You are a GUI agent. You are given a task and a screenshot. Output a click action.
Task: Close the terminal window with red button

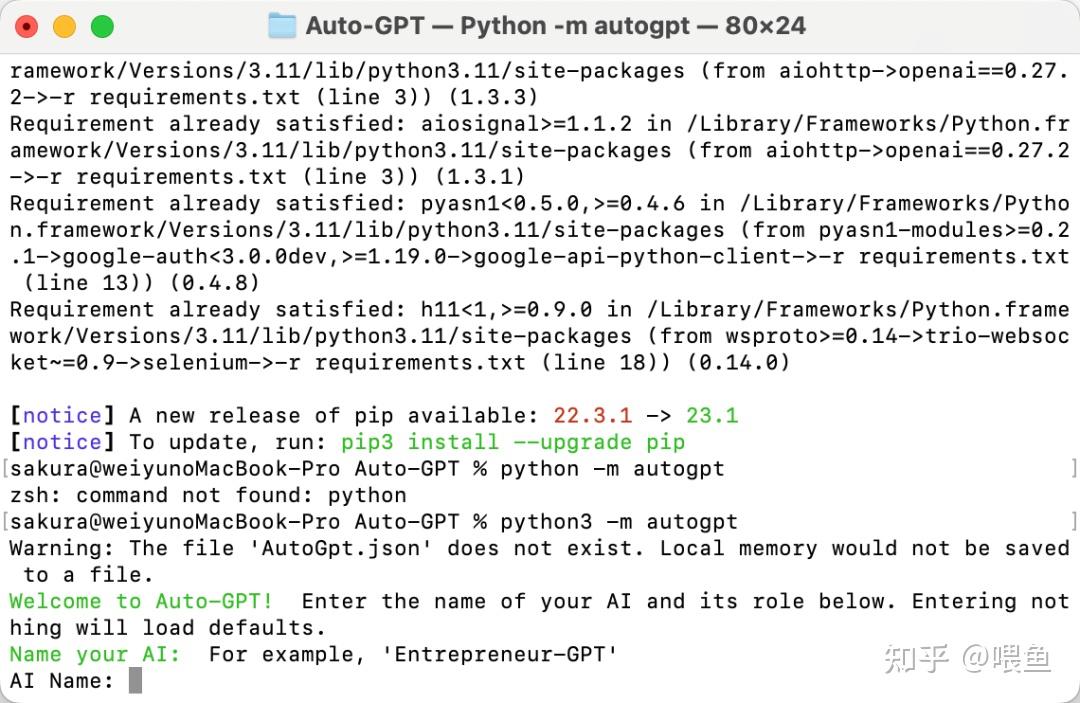[26, 27]
